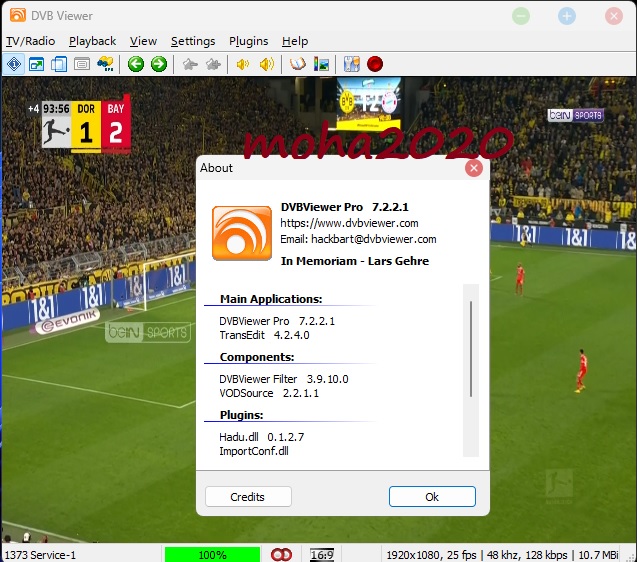The width and height of the screenshot is (637, 562).
Task: Open the Playback menu
Action: pos(92,41)
